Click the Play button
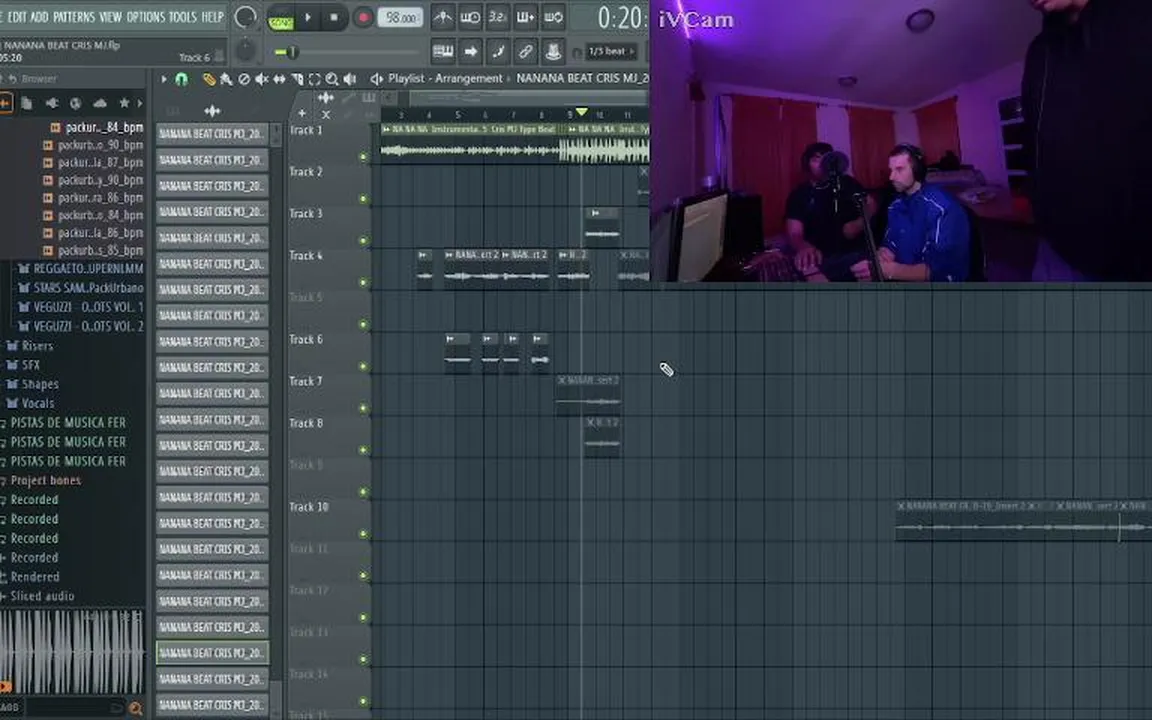 [308, 18]
